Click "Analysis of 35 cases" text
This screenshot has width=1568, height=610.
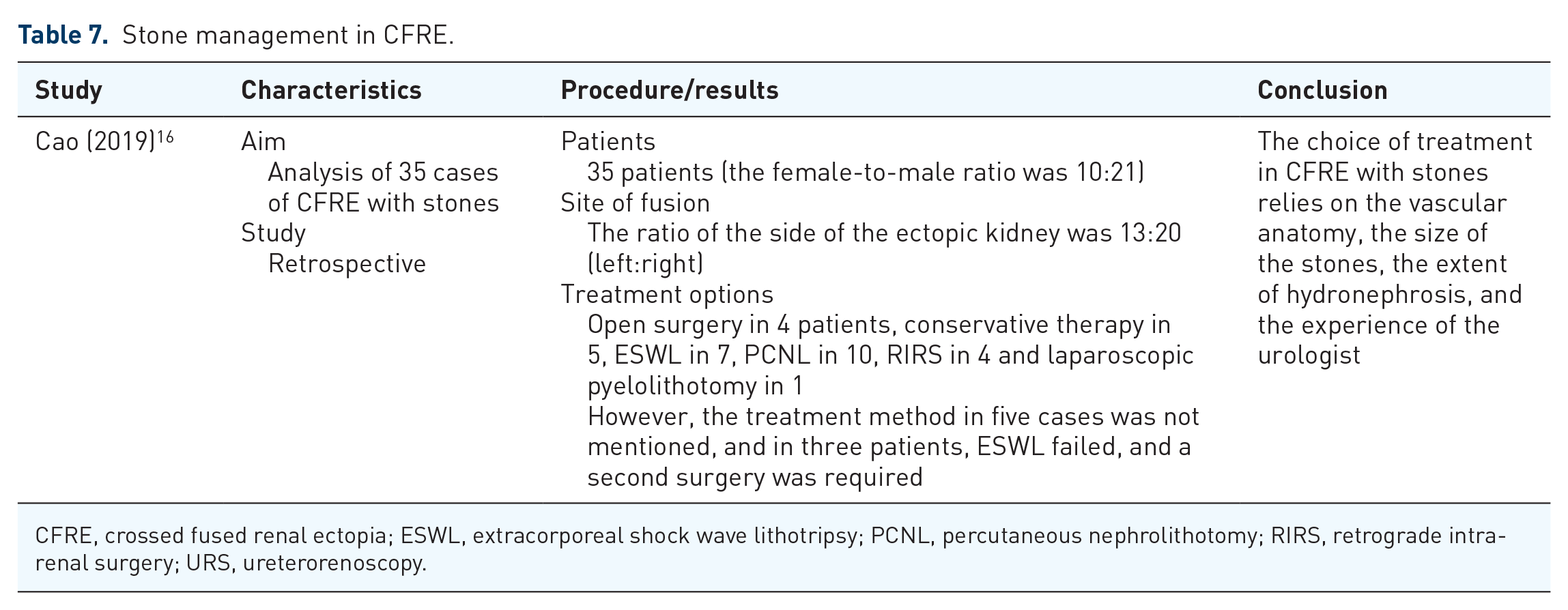pos(383,173)
